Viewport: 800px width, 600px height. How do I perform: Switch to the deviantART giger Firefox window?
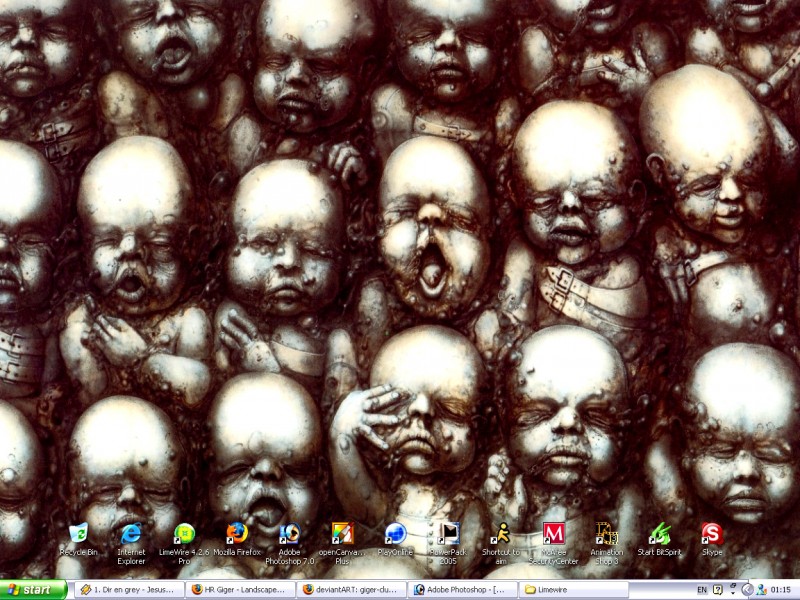(352, 590)
